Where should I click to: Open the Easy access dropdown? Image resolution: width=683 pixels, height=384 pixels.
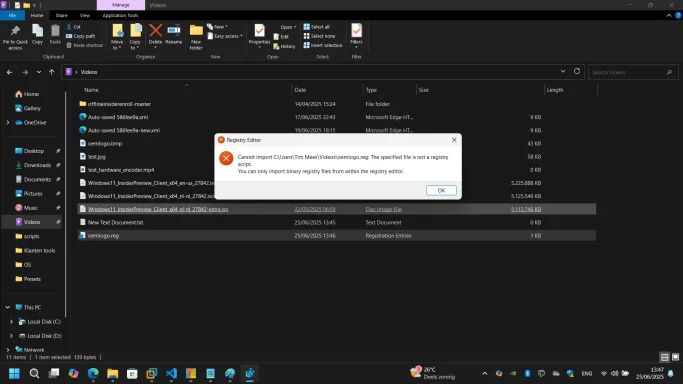pyautogui.click(x=225, y=36)
